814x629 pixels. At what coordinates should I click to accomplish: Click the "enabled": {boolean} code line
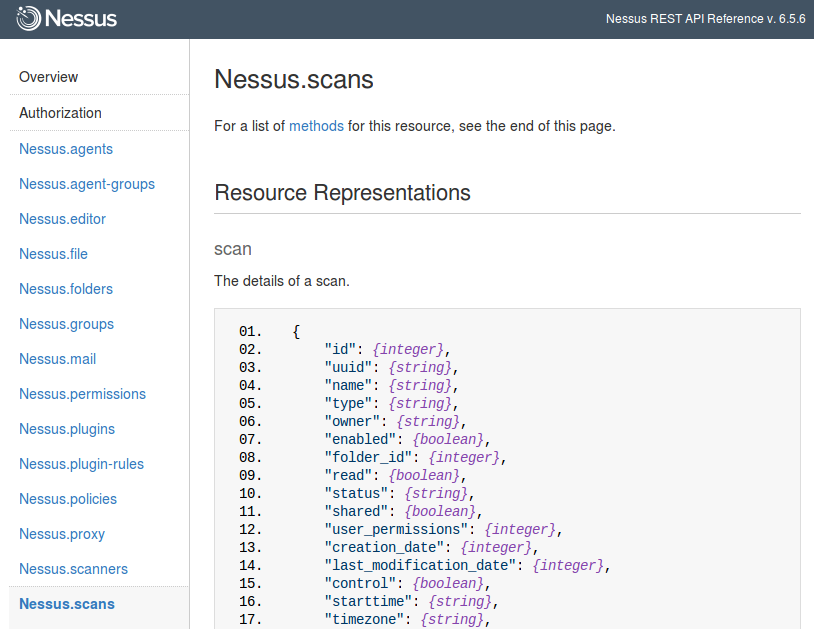[x=408, y=440]
